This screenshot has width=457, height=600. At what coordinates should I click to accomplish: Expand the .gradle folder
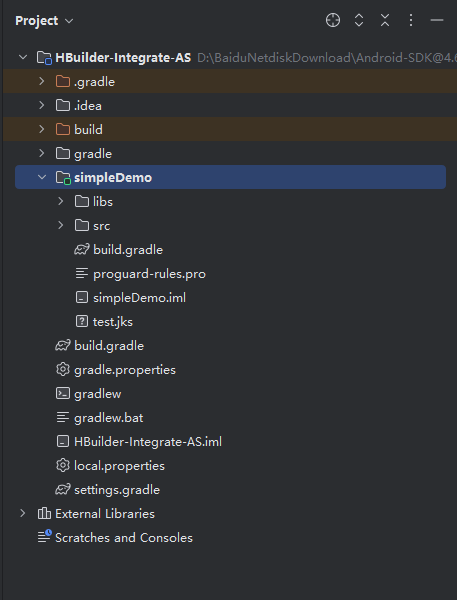pos(42,81)
